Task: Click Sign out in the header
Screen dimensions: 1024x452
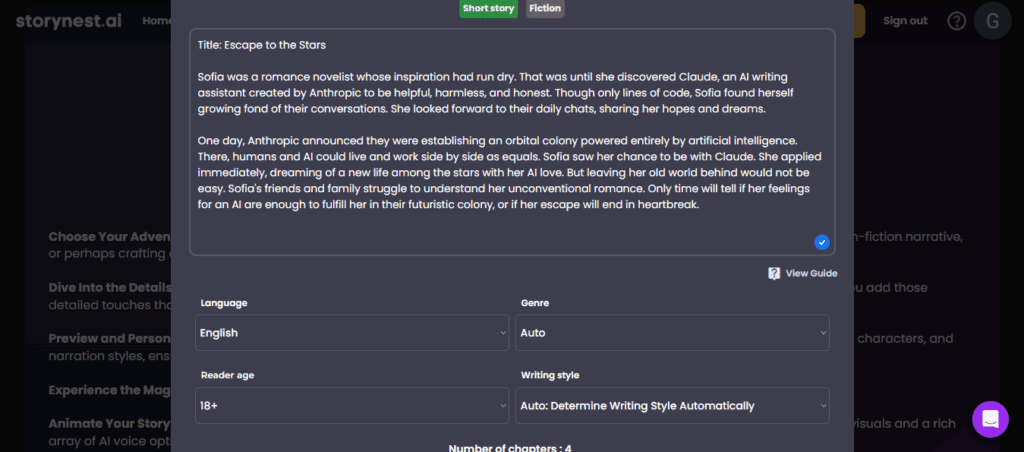Action: coord(905,21)
